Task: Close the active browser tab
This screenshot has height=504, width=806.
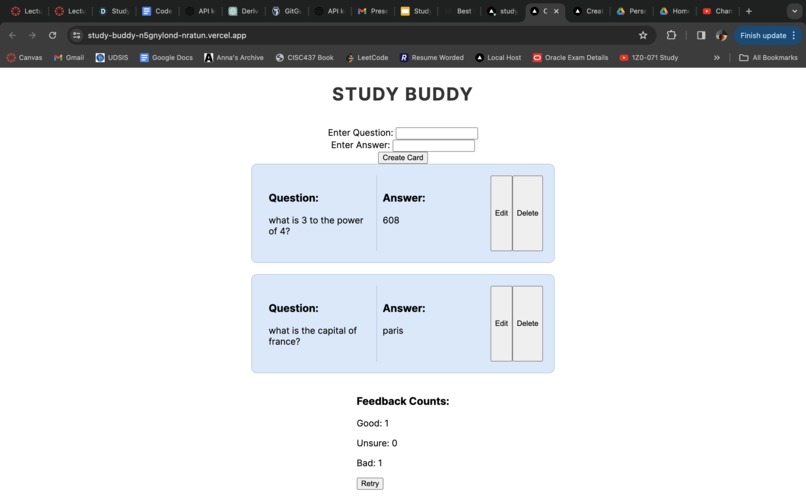Action: [556, 11]
